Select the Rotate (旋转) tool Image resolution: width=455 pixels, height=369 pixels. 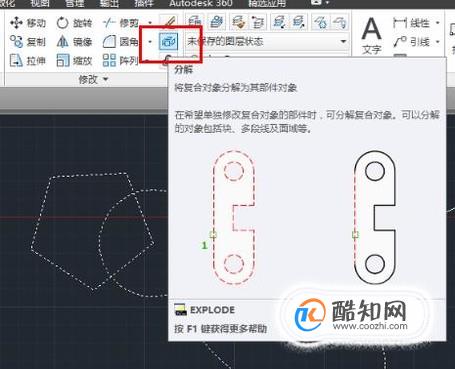(74, 23)
